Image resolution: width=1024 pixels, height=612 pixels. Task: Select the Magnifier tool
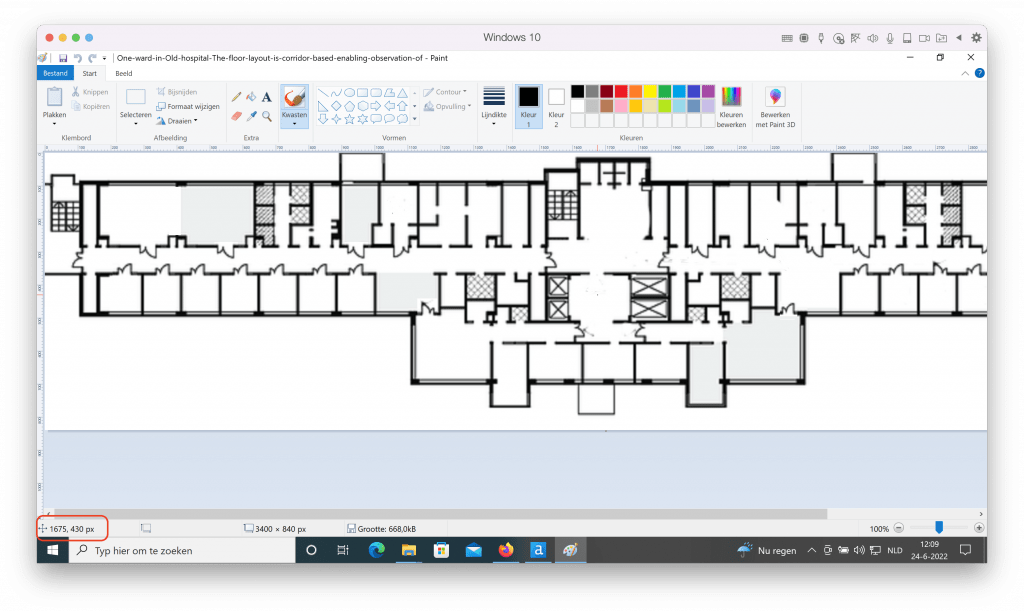tap(267, 116)
